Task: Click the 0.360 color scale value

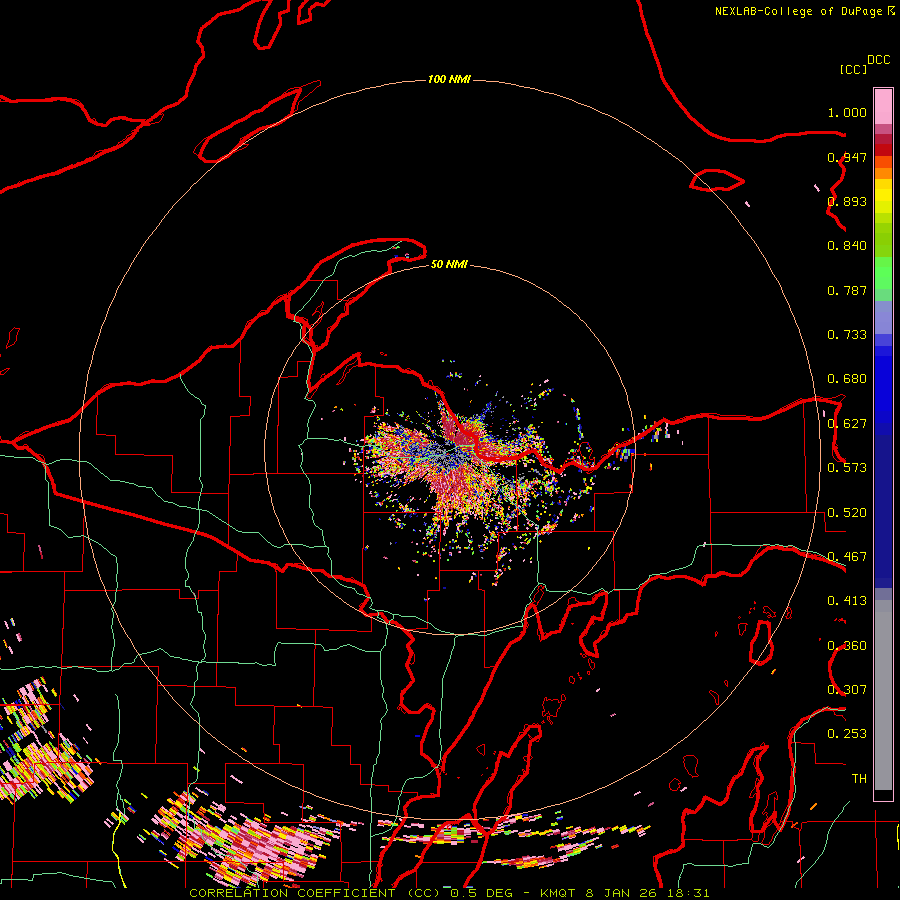Action: [x=847, y=646]
